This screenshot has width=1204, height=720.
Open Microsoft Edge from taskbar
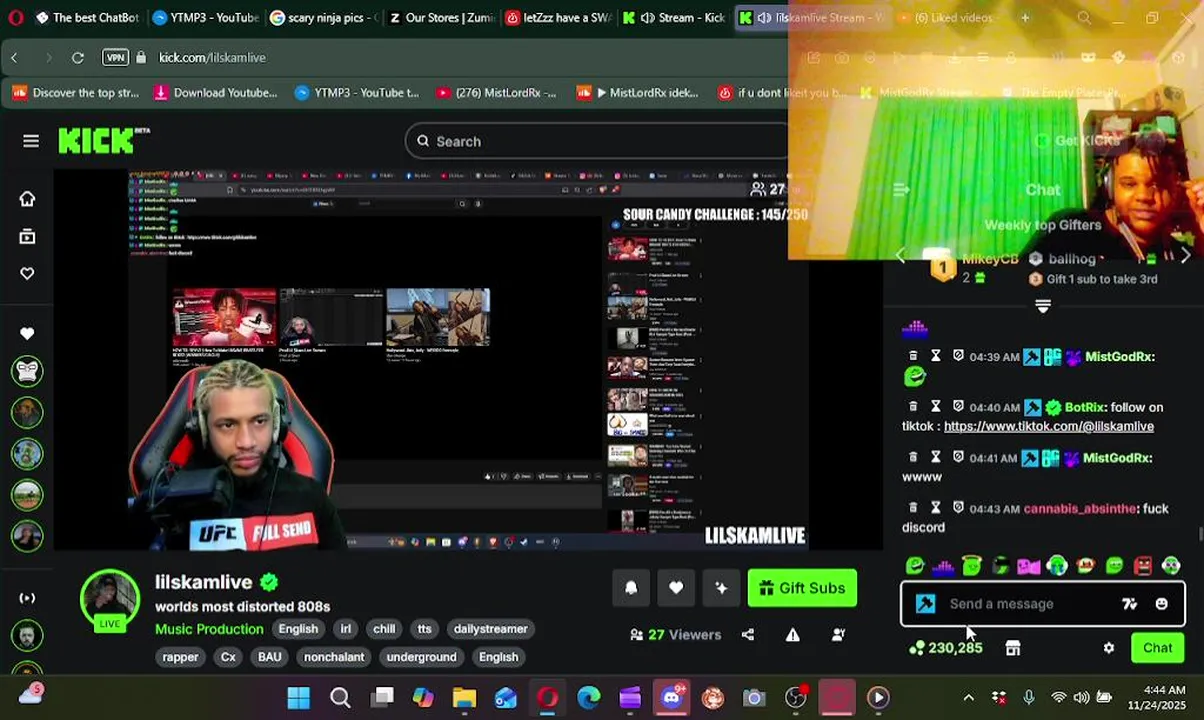pyautogui.click(x=588, y=698)
